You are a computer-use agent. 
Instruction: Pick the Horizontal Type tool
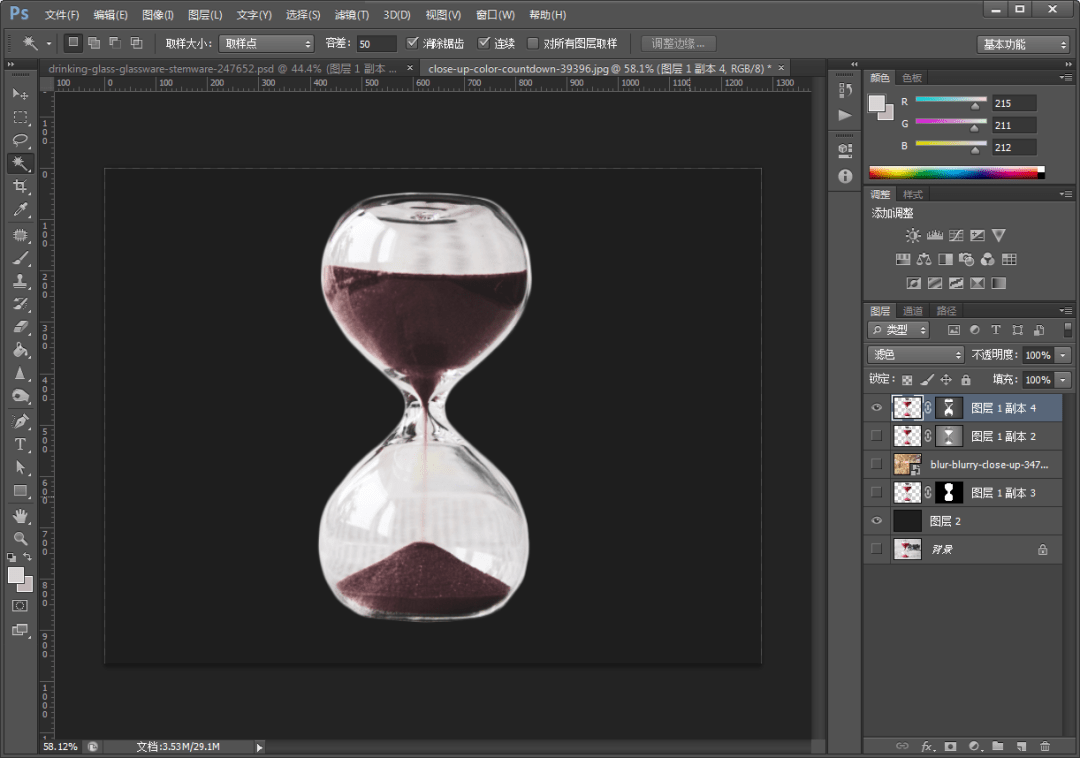pos(20,444)
